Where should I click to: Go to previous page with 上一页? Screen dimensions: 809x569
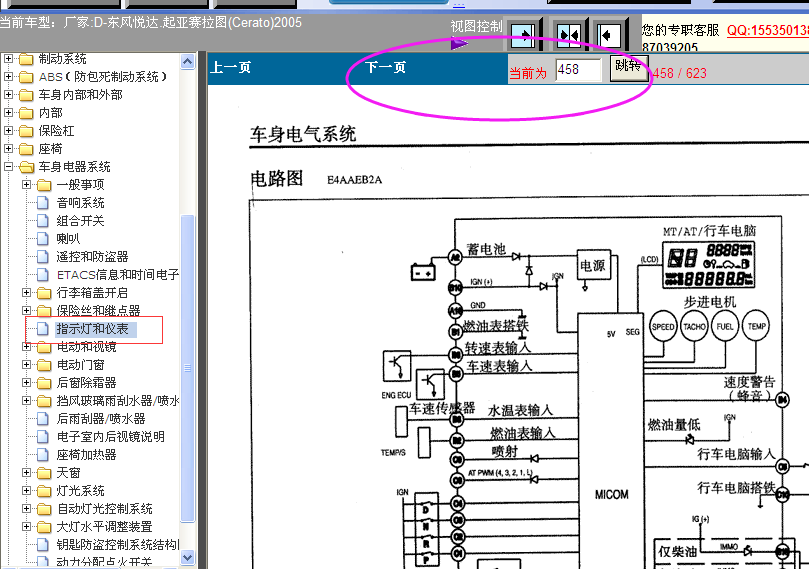tap(230, 68)
